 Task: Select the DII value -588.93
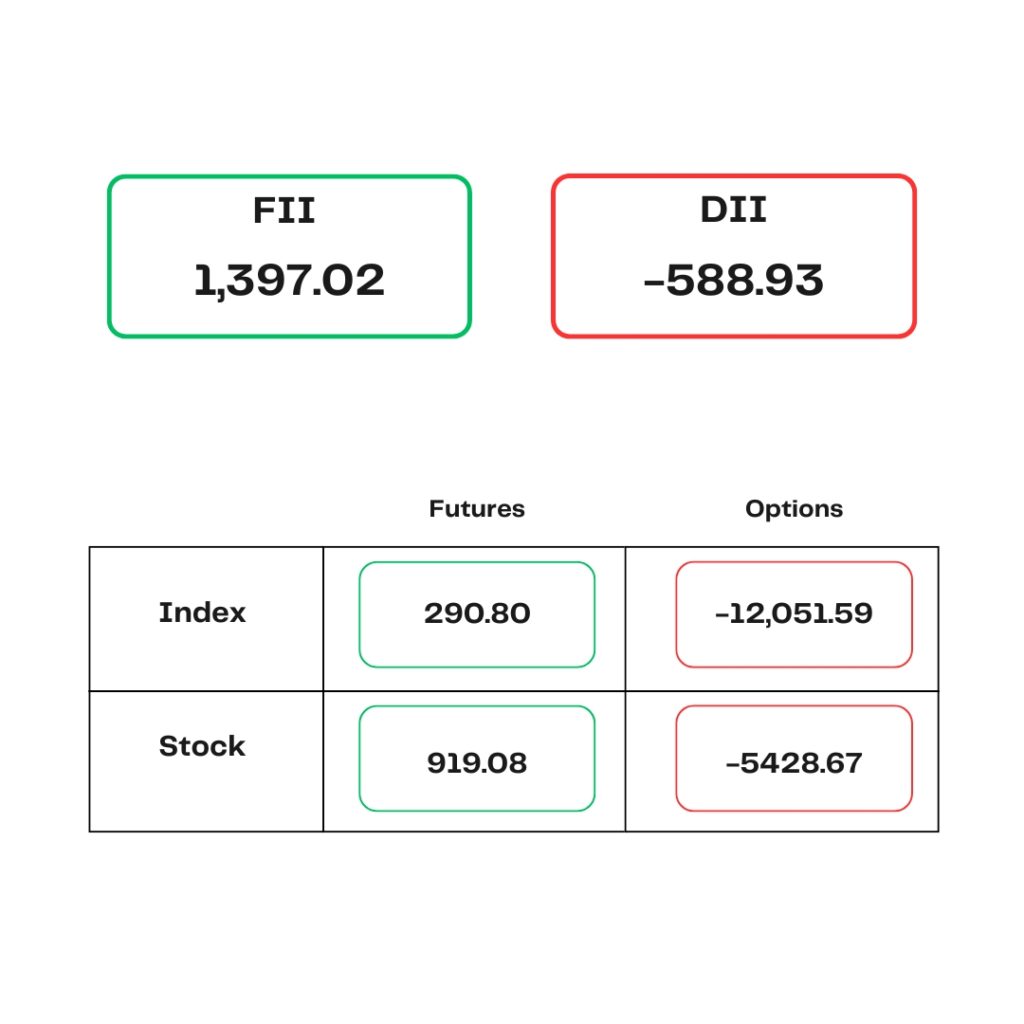733,281
